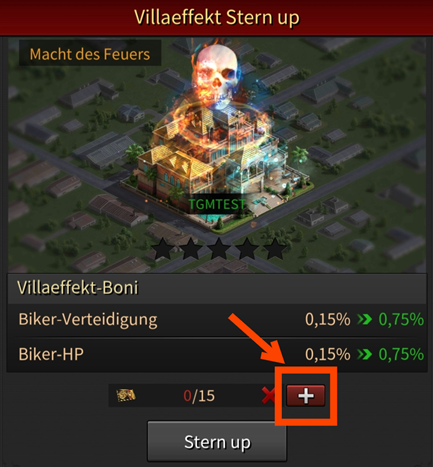Click the TGMTEST villa name tag

click(217, 204)
